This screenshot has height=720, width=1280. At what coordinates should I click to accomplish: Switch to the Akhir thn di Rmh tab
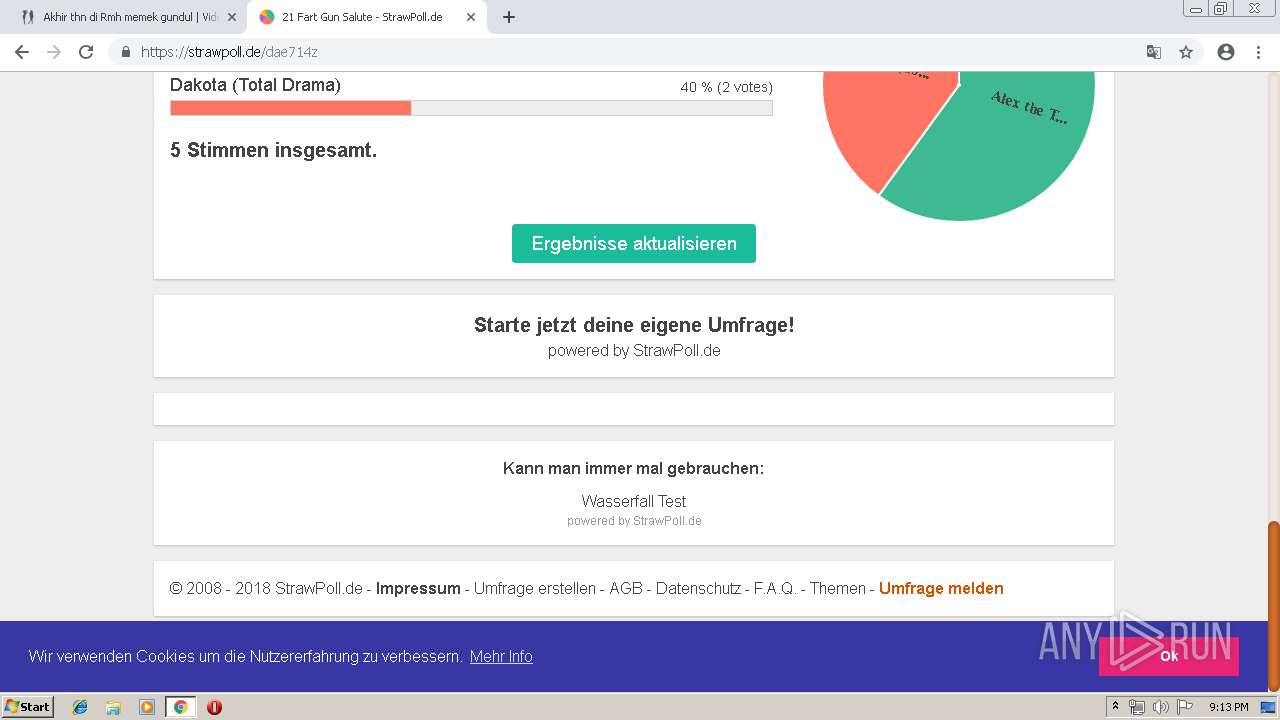[128, 17]
